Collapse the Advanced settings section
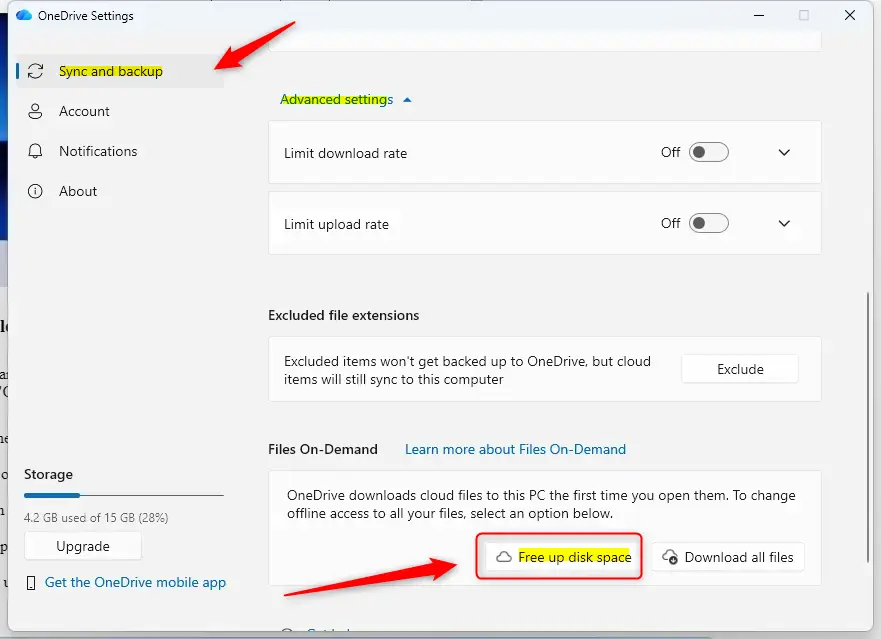Viewport: 881px width, 639px height. pos(346,99)
